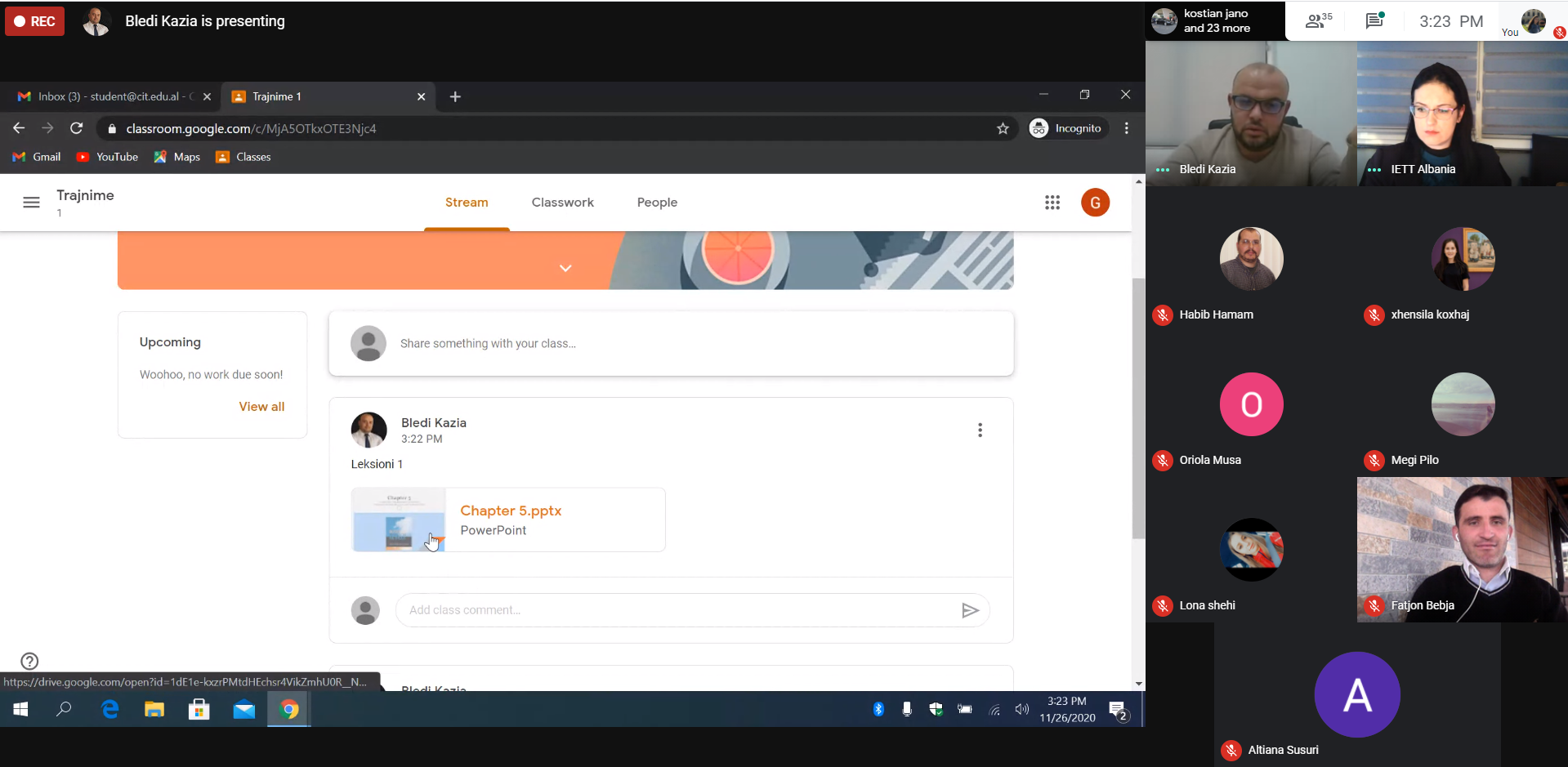The image size is (1568, 767).
Task: Open the Chrome three-dot menu
Action: 1126,128
